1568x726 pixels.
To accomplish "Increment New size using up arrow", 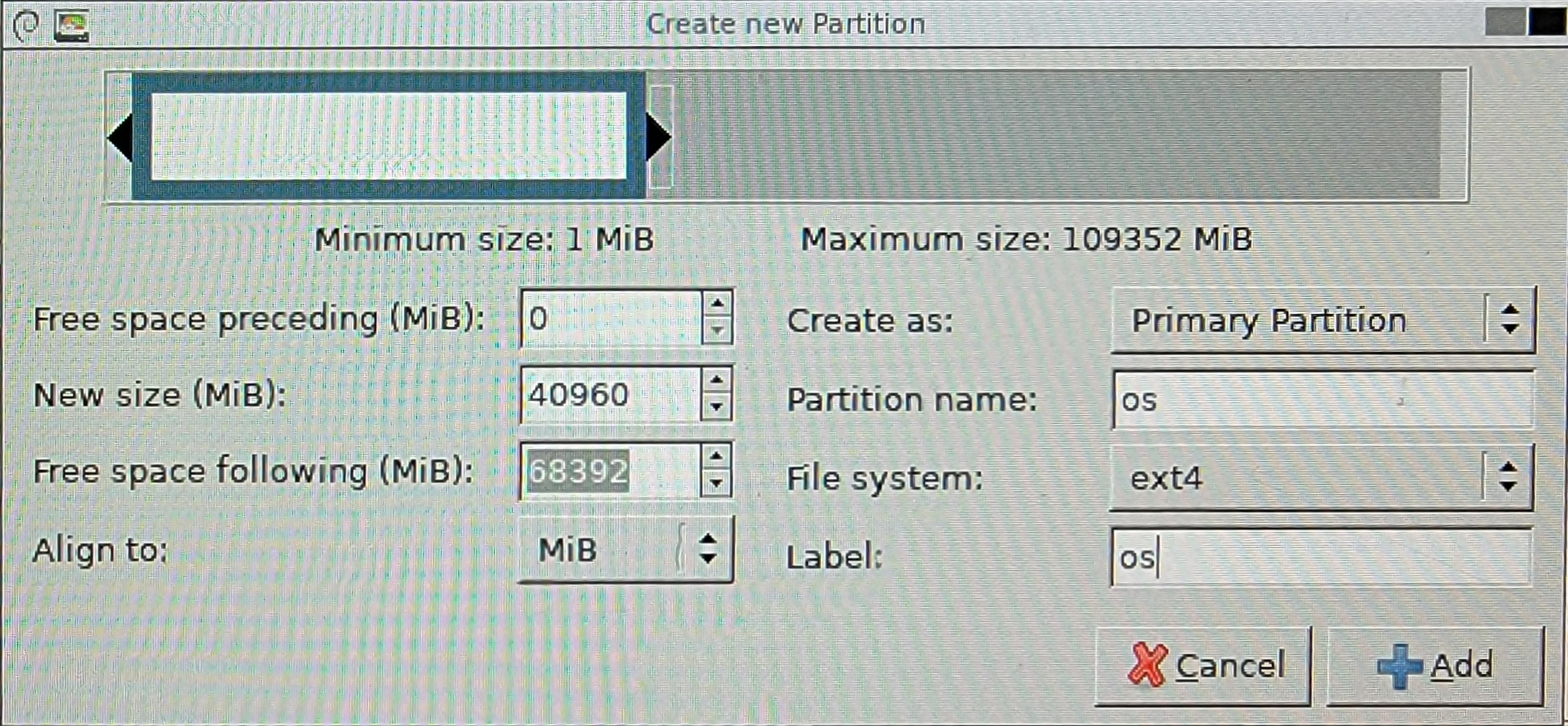I will coord(716,380).
